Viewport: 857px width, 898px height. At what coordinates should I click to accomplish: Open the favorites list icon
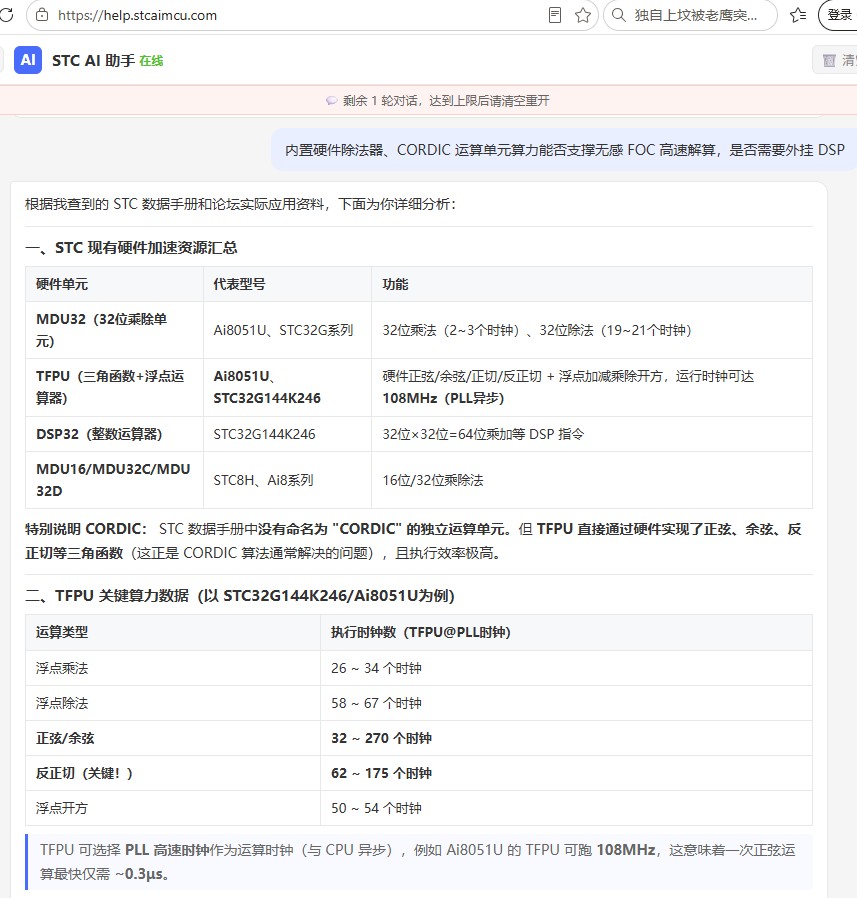tap(797, 15)
